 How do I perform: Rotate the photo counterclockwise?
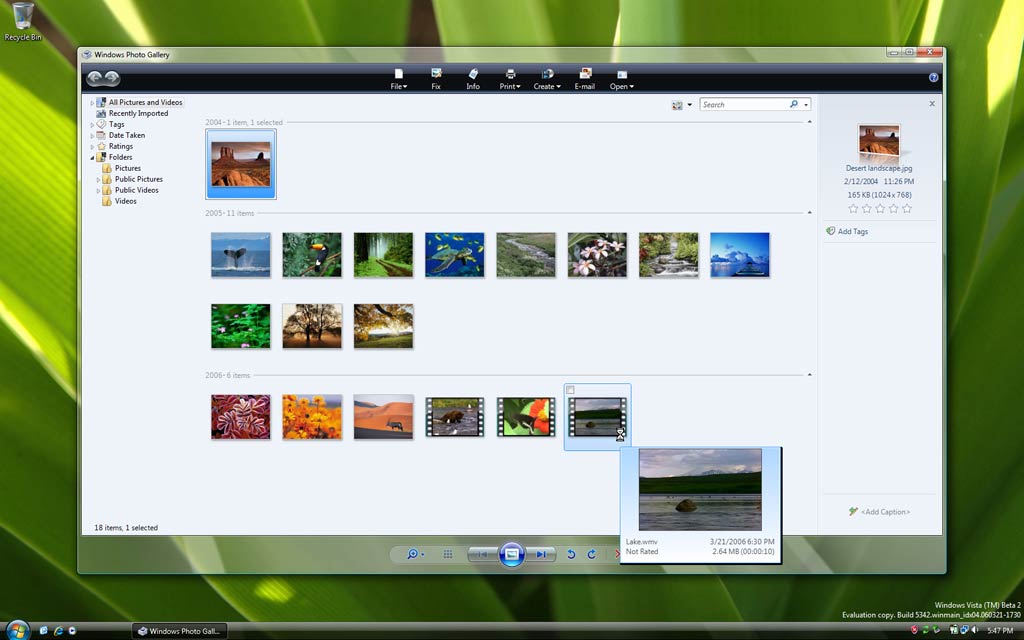[572, 554]
